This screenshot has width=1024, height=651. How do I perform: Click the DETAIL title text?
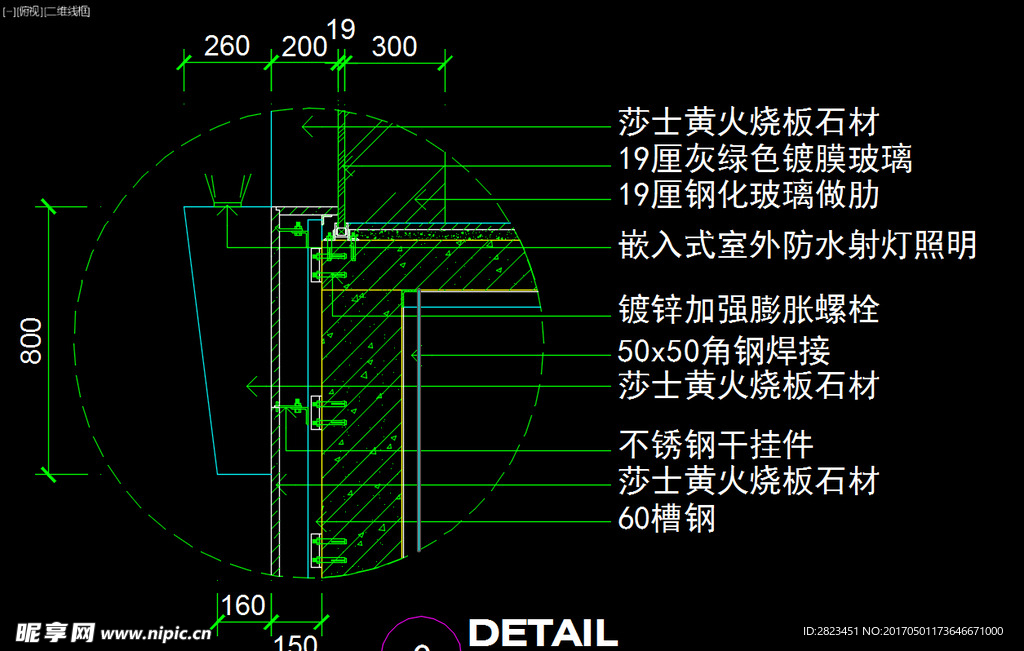(543, 633)
